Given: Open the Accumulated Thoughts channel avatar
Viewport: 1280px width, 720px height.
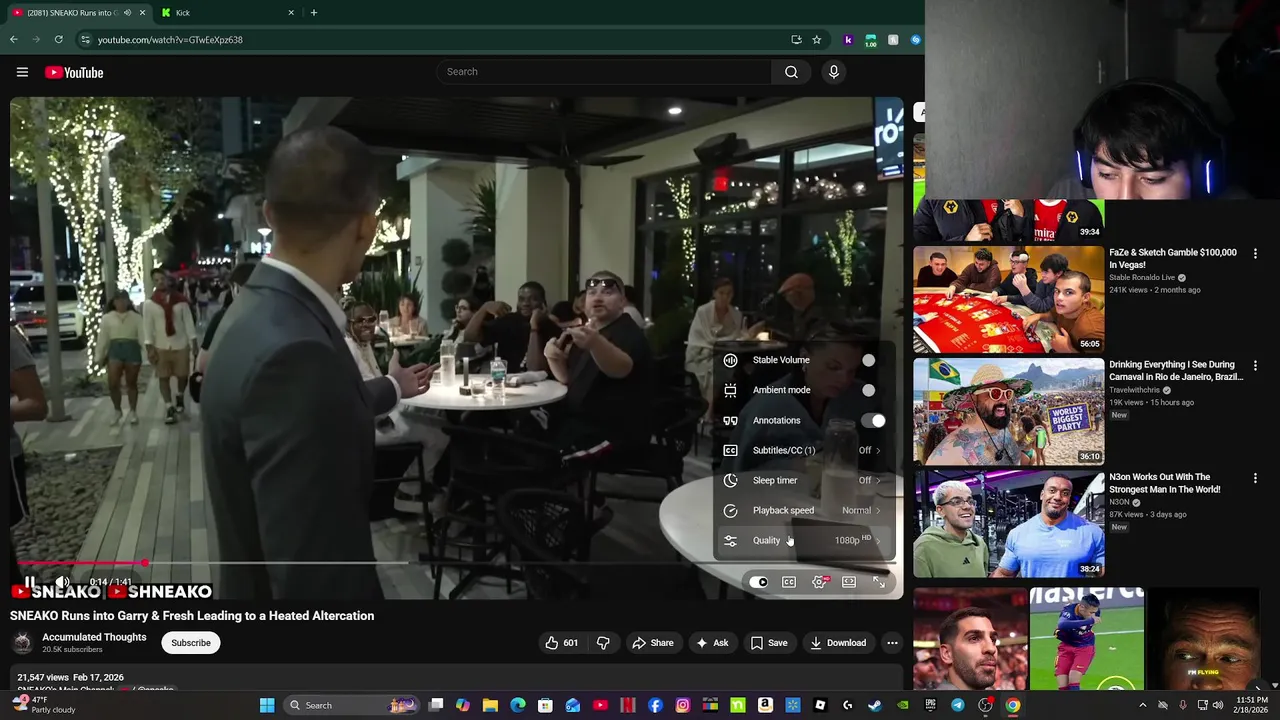Looking at the screenshot, I should coord(22,643).
